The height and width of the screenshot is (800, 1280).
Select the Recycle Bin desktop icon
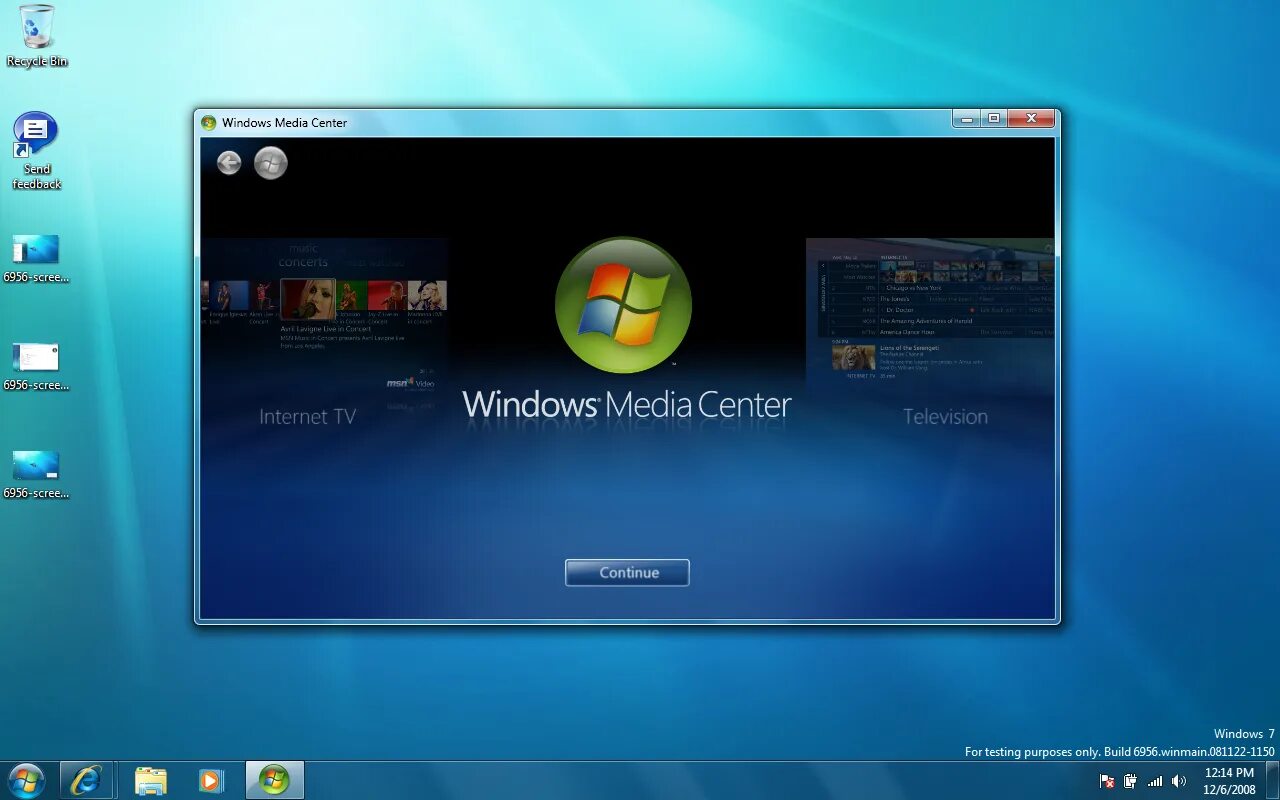pyautogui.click(x=37, y=36)
